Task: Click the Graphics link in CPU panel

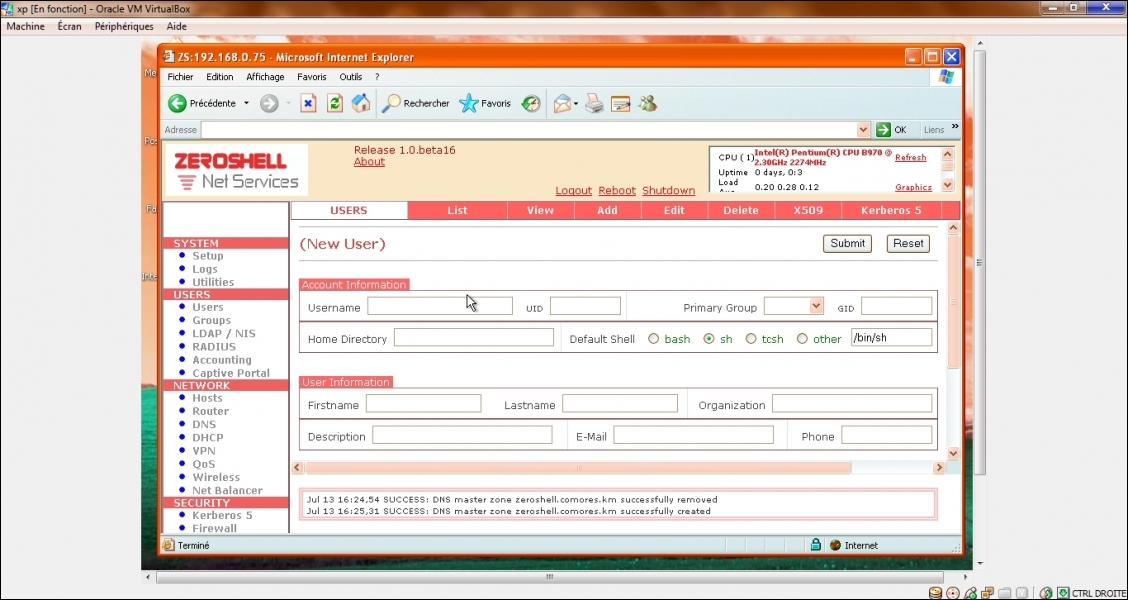Action: tap(914, 187)
